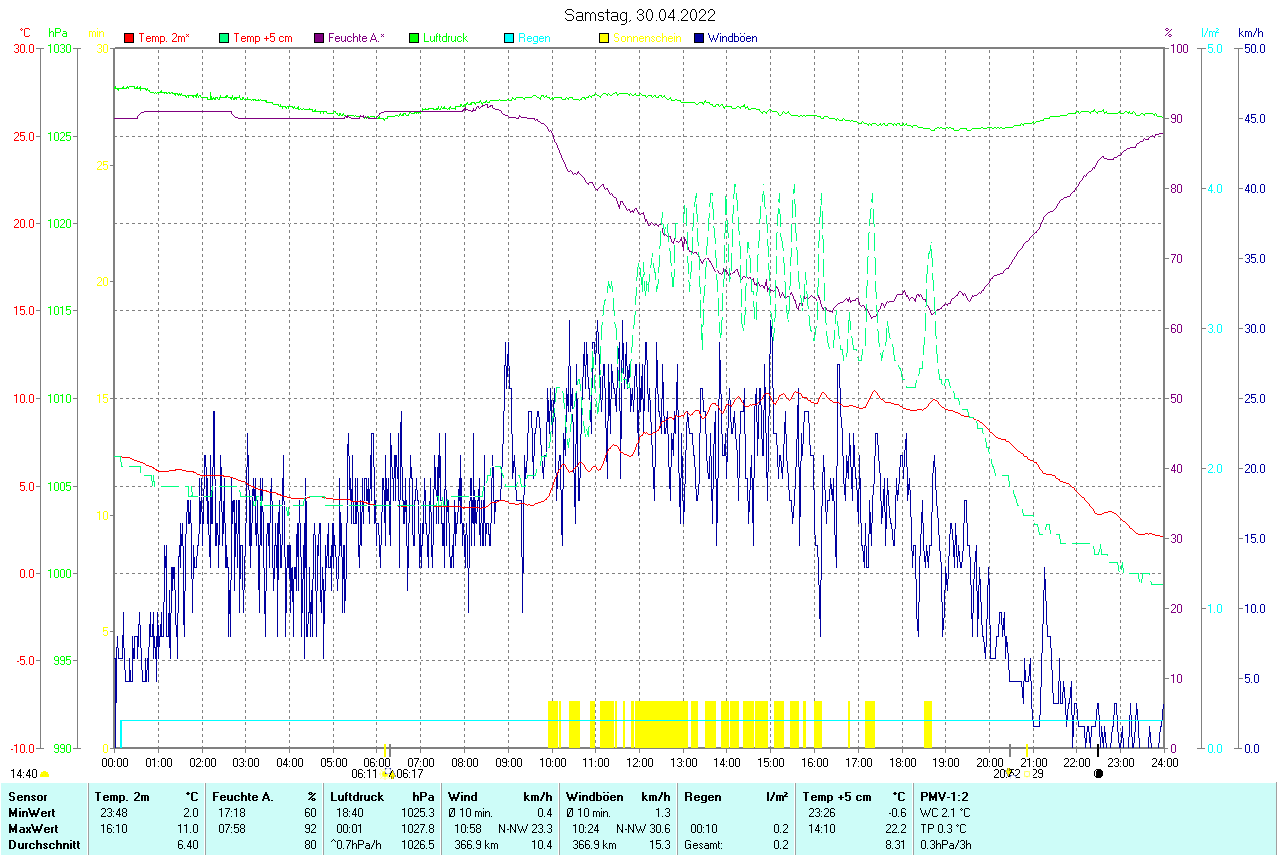The width and height of the screenshot is (1277, 855).
Task: Click the humidity minimum time 17:18
Action: (230, 813)
